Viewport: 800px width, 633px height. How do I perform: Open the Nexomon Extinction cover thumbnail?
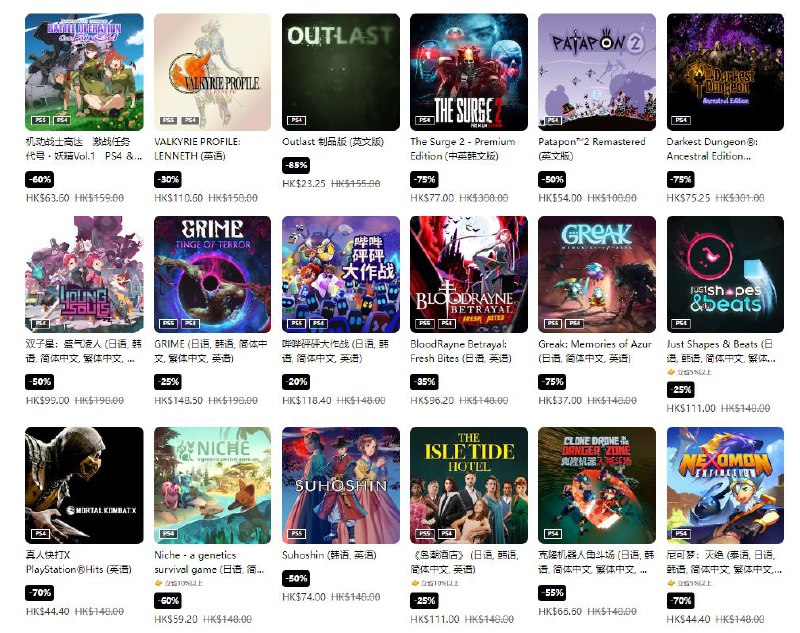725,485
